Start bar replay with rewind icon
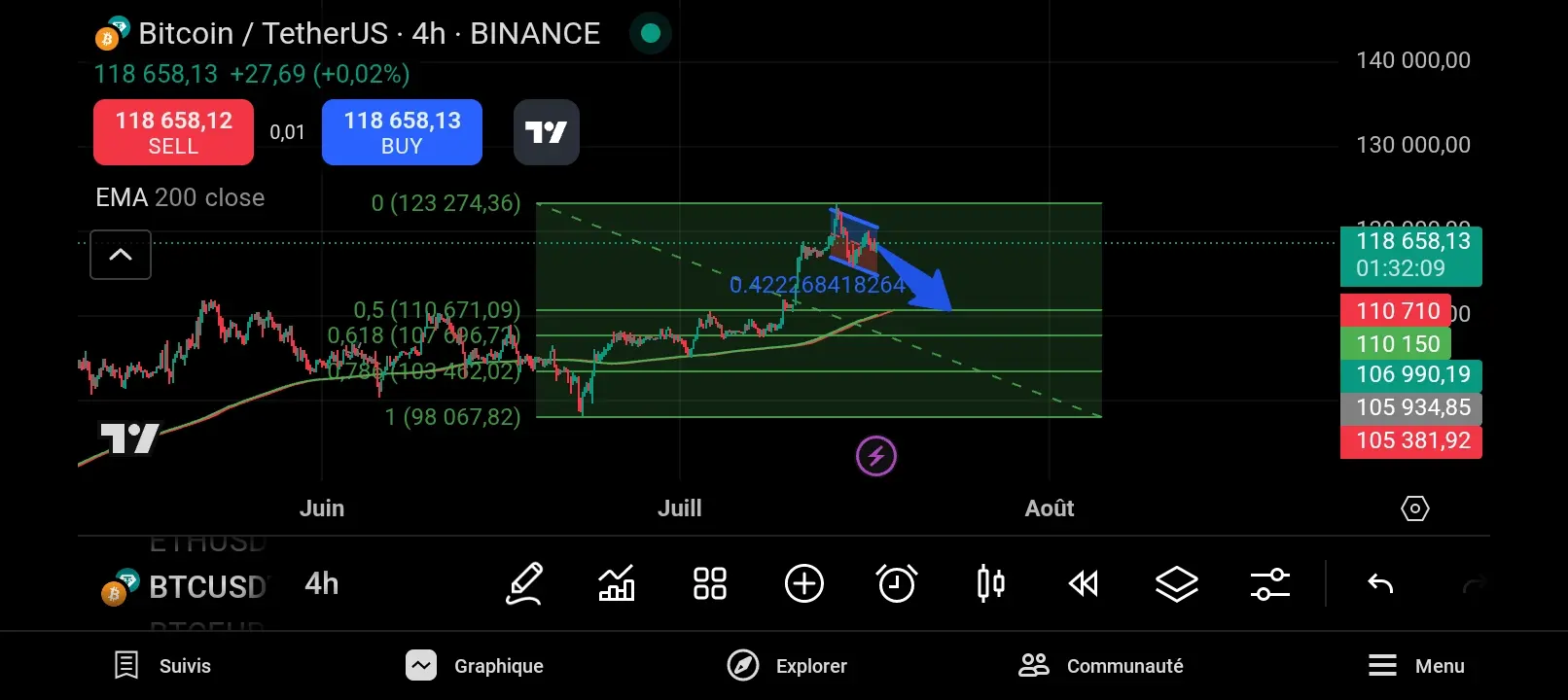Image resolution: width=1568 pixels, height=700 pixels. (1083, 583)
